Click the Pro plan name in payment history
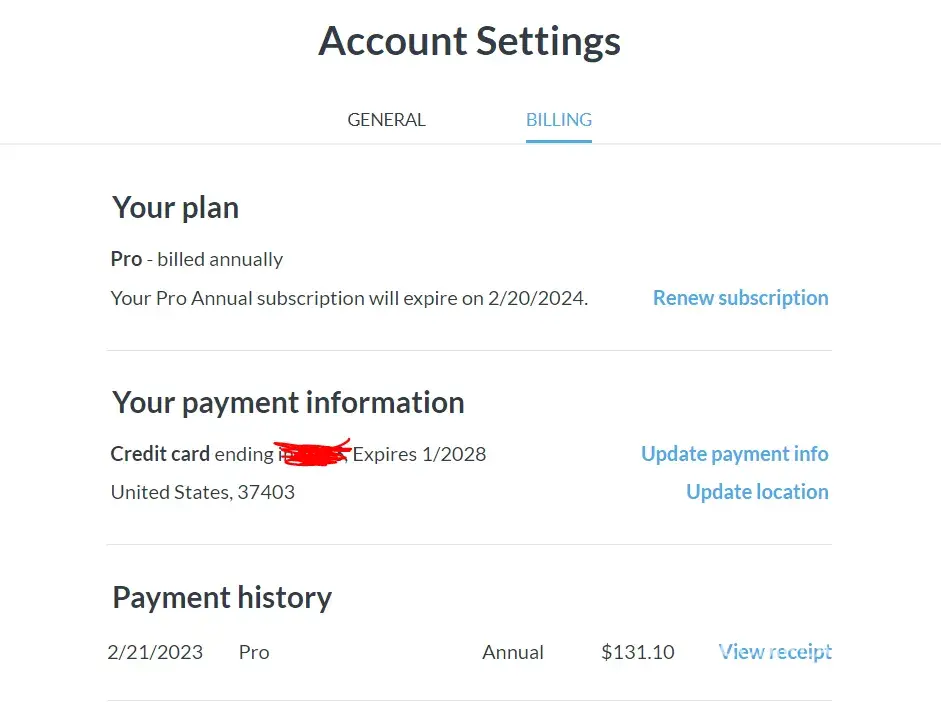 click(x=254, y=652)
